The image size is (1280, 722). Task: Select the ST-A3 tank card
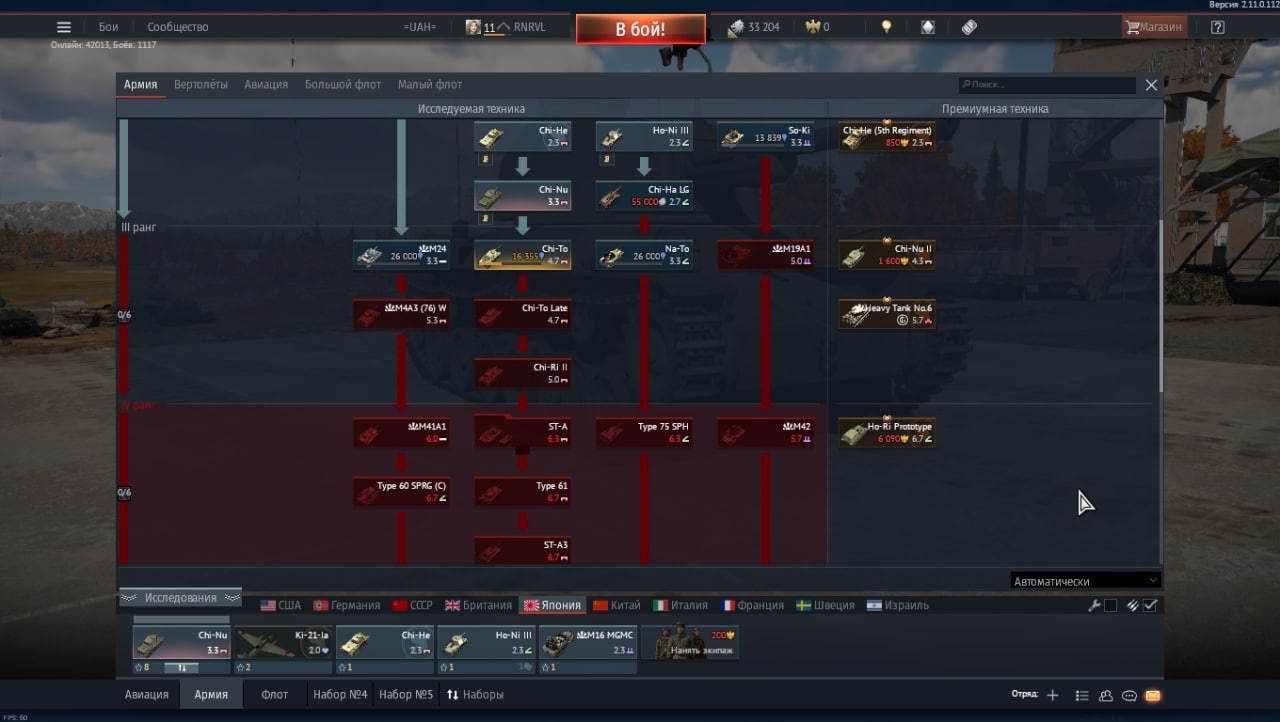522,550
